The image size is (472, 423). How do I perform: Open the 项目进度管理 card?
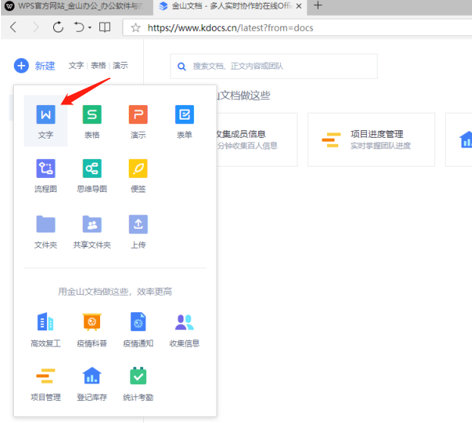[x=371, y=139]
